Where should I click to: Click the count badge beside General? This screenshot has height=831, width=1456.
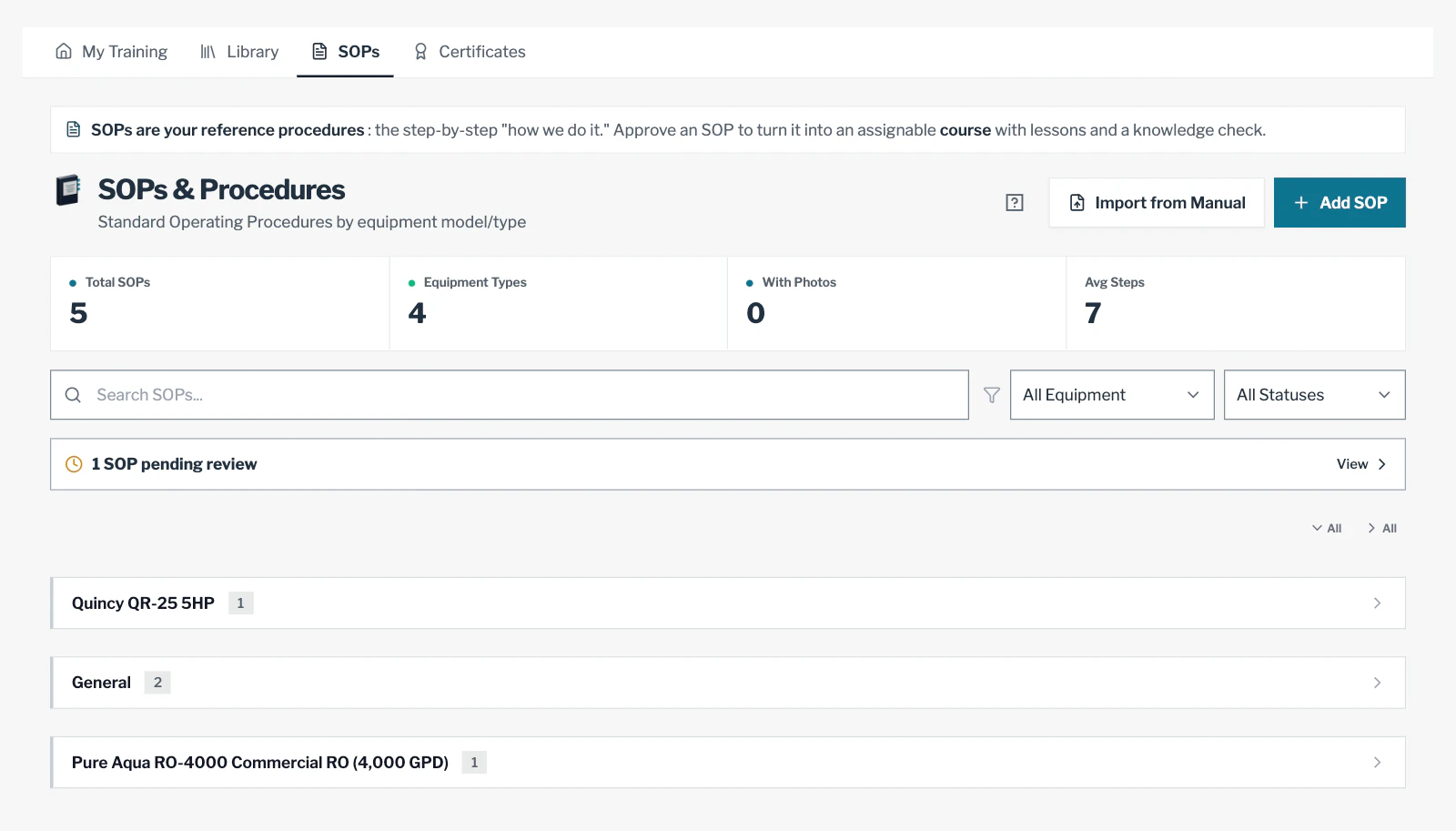click(x=157, y=683)
